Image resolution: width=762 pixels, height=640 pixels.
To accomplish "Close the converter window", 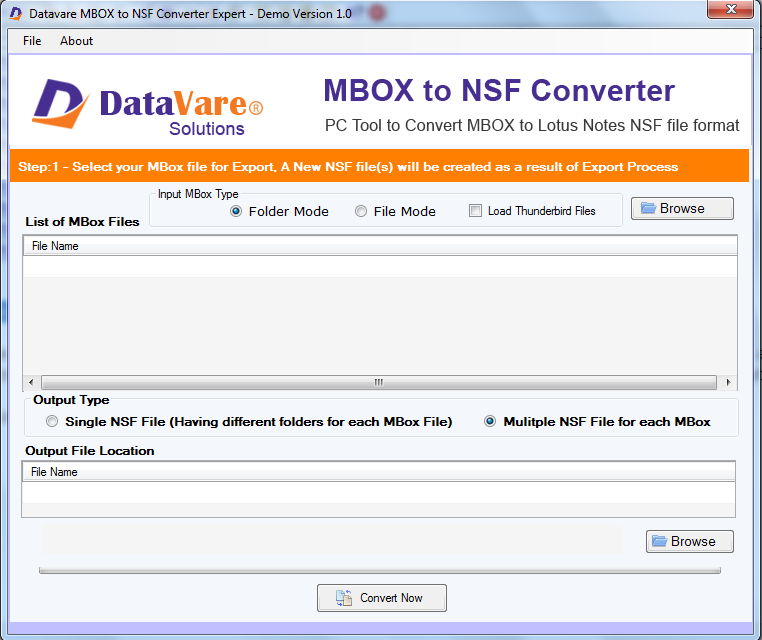I will click(730, 9).
